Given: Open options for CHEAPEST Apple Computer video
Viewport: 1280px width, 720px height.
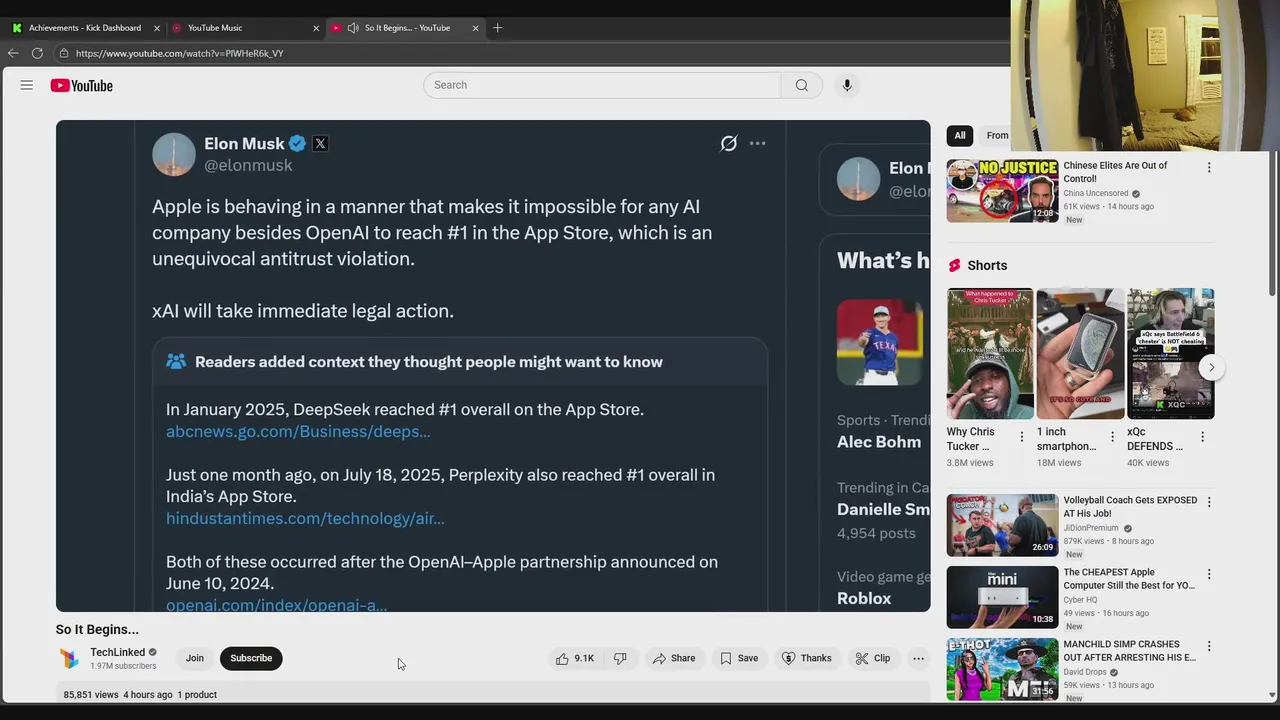Looking at the screenshot, I should coord(1209,574).
